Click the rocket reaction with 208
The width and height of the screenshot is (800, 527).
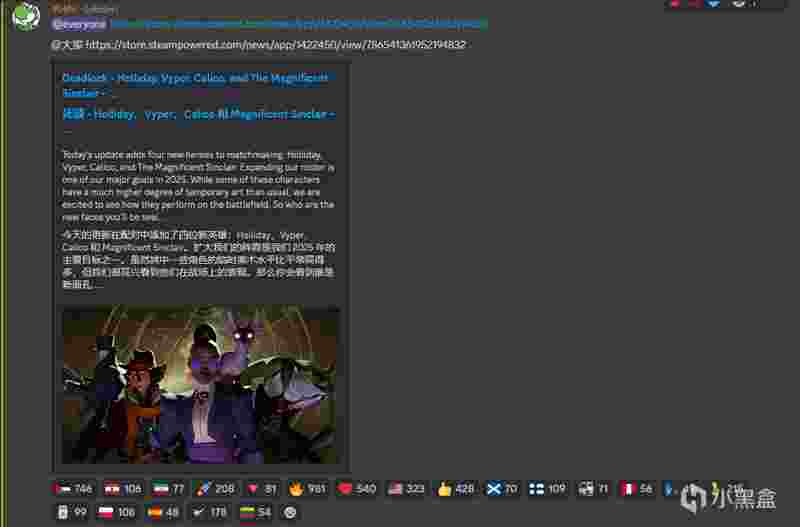pyautogui.click(x=214, y=489)
